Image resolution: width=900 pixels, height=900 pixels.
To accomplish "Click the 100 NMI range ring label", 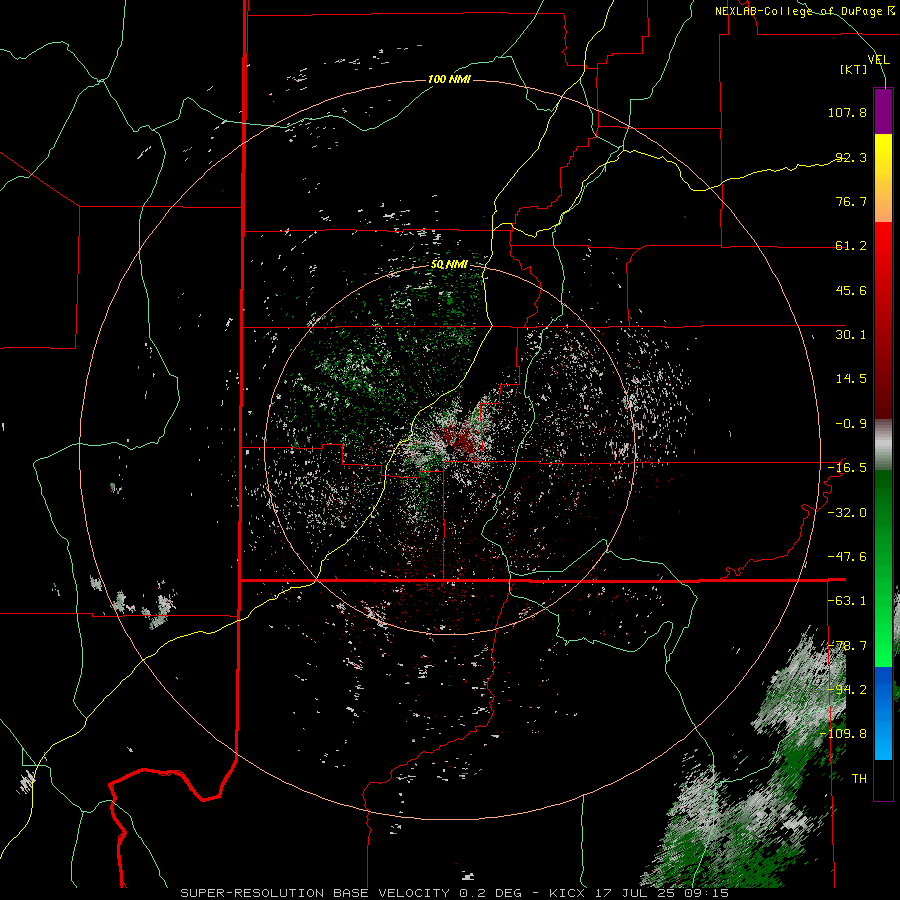I will point(449,79).
